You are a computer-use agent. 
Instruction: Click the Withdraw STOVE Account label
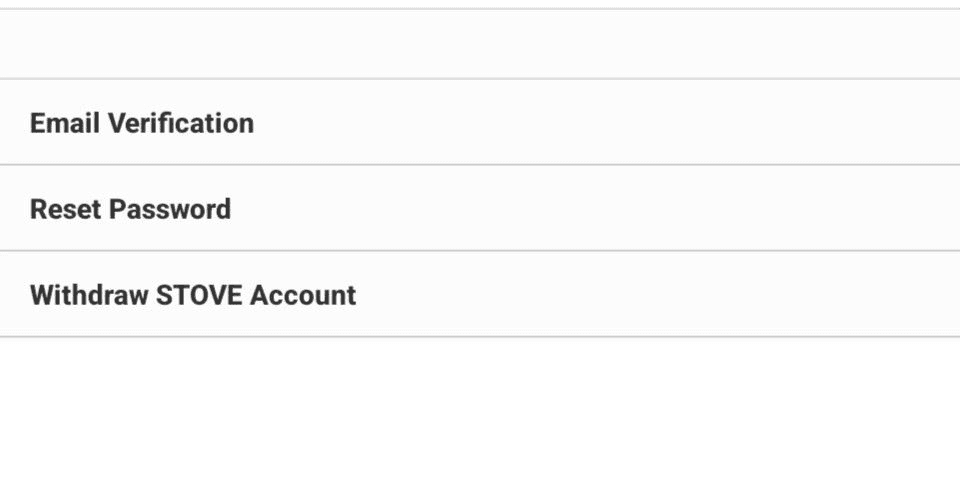pyautogui.click(x=193, y=295)
